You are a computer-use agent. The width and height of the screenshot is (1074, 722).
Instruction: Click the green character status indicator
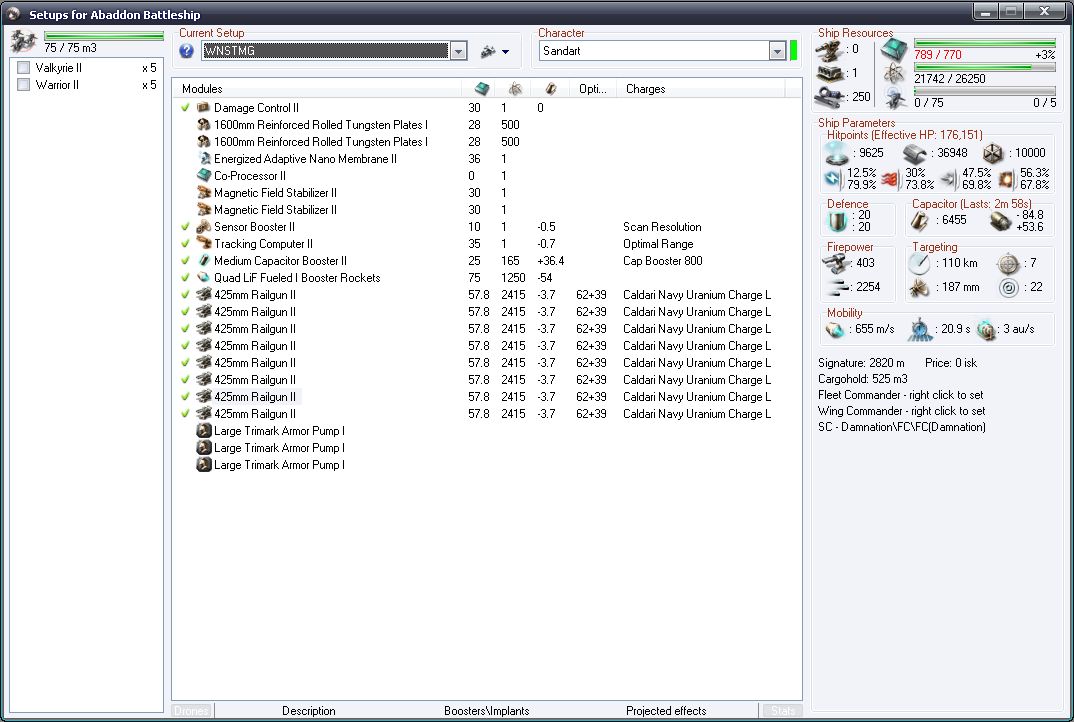[794, 51]
